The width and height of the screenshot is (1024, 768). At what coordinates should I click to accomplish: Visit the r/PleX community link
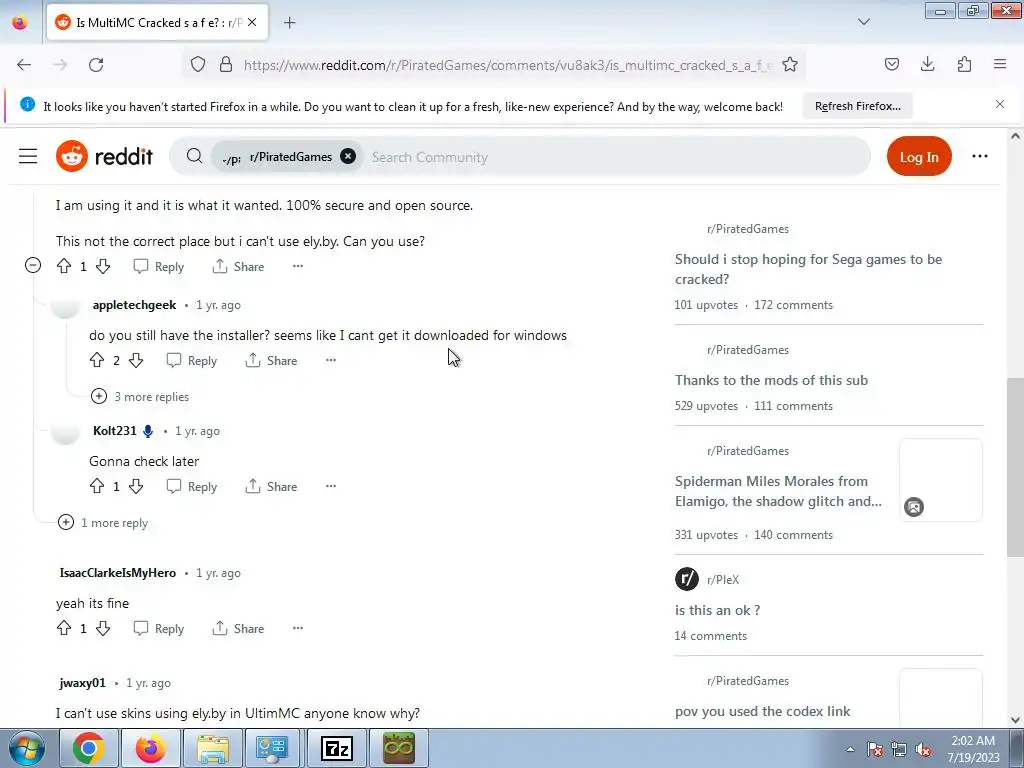[x=723, y=580]
